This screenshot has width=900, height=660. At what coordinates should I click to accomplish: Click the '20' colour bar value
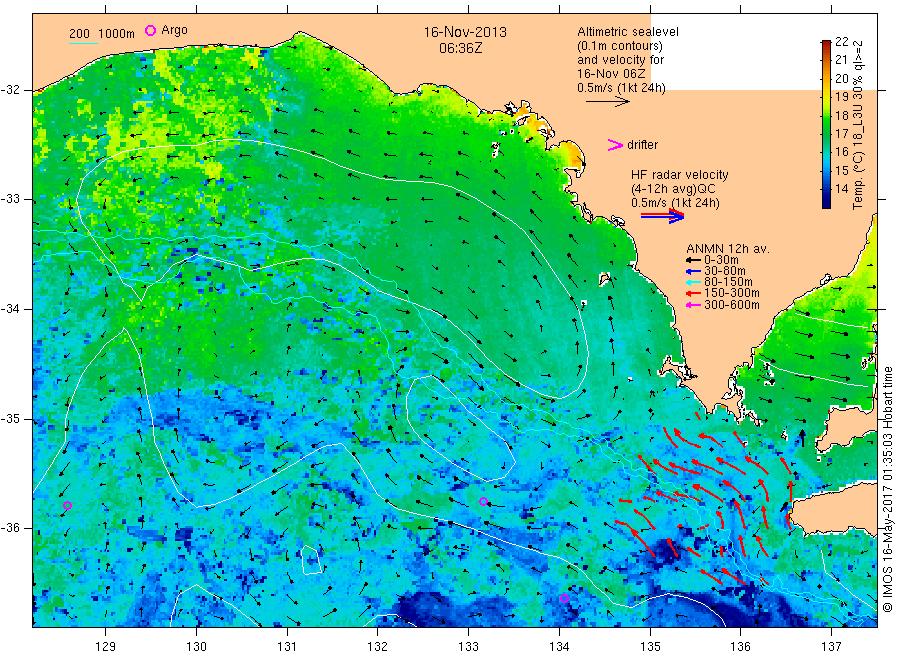(841, 79)
